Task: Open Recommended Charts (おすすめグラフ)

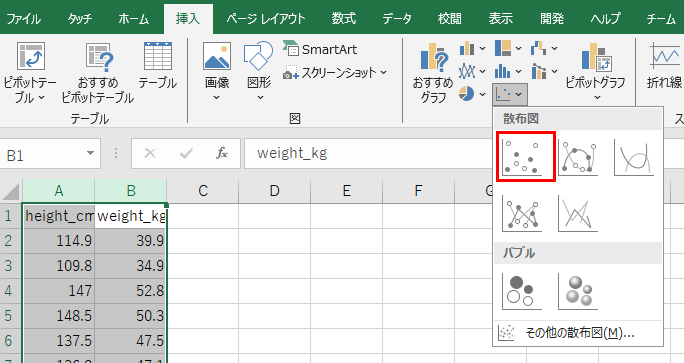Action: pos(433,72)
